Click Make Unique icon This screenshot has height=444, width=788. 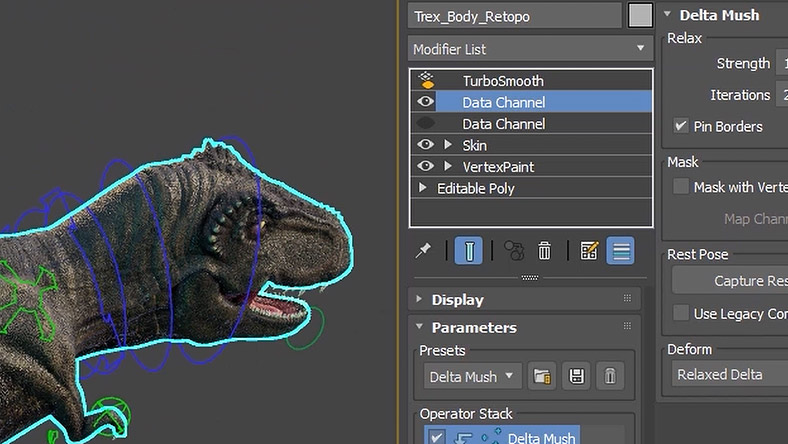pyautogui.click(x=514, y=250)
